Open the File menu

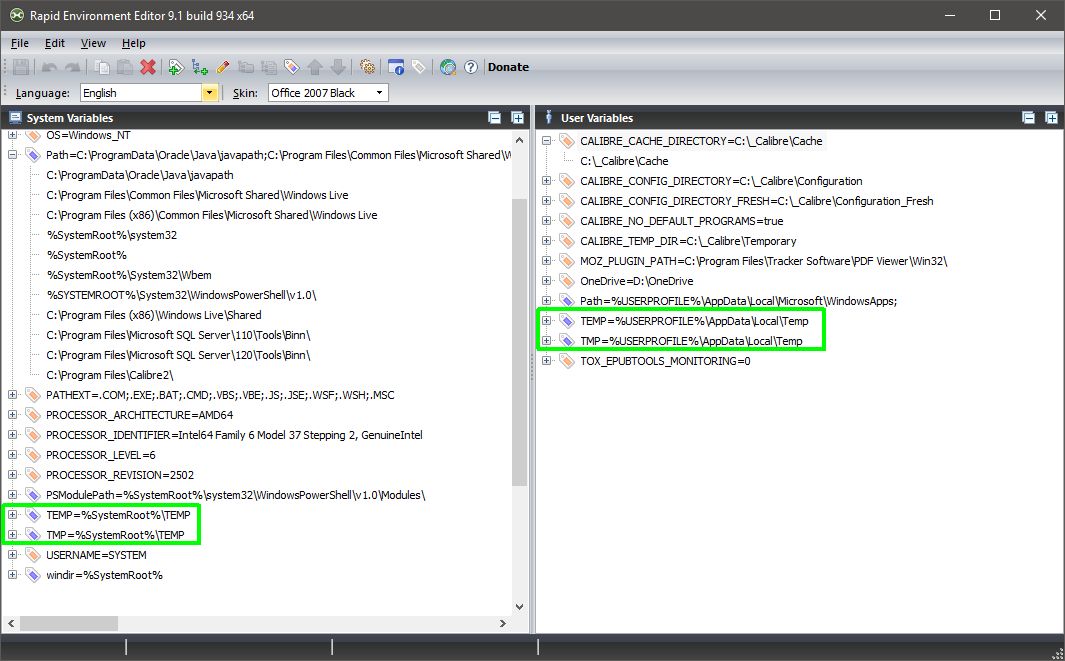(x=20, y=43)
